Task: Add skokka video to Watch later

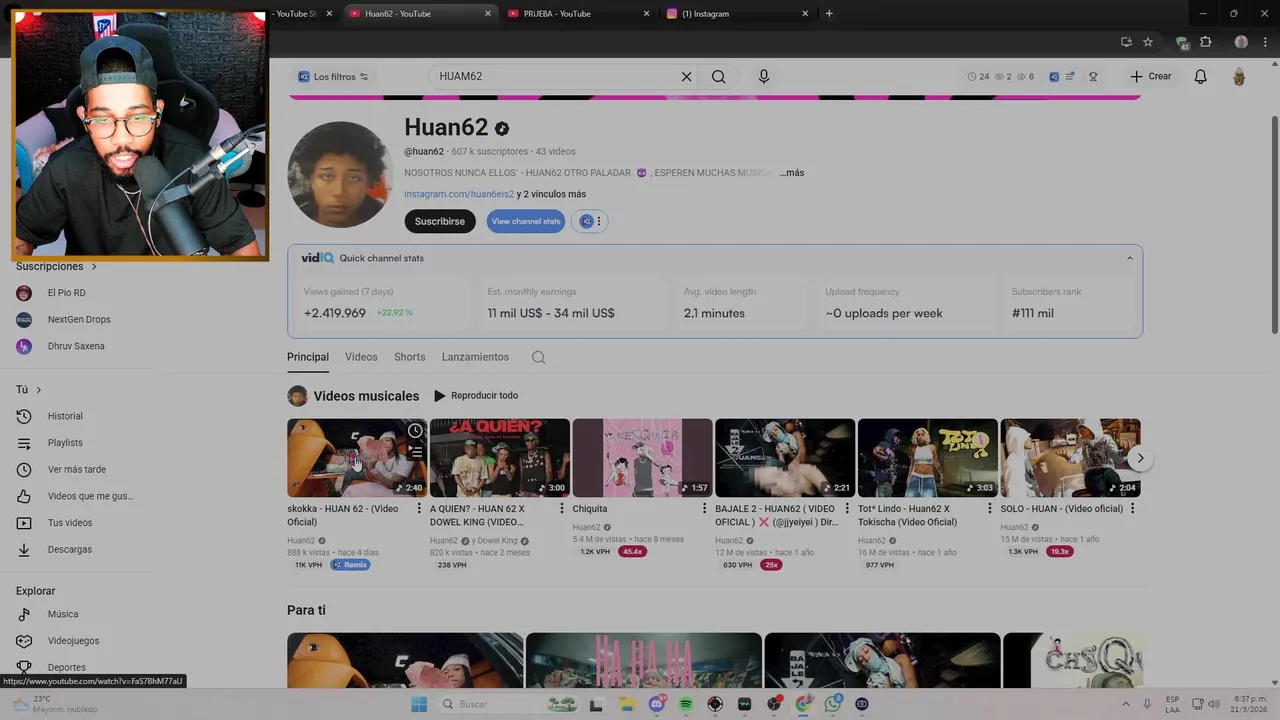Action: pos(415,431)
